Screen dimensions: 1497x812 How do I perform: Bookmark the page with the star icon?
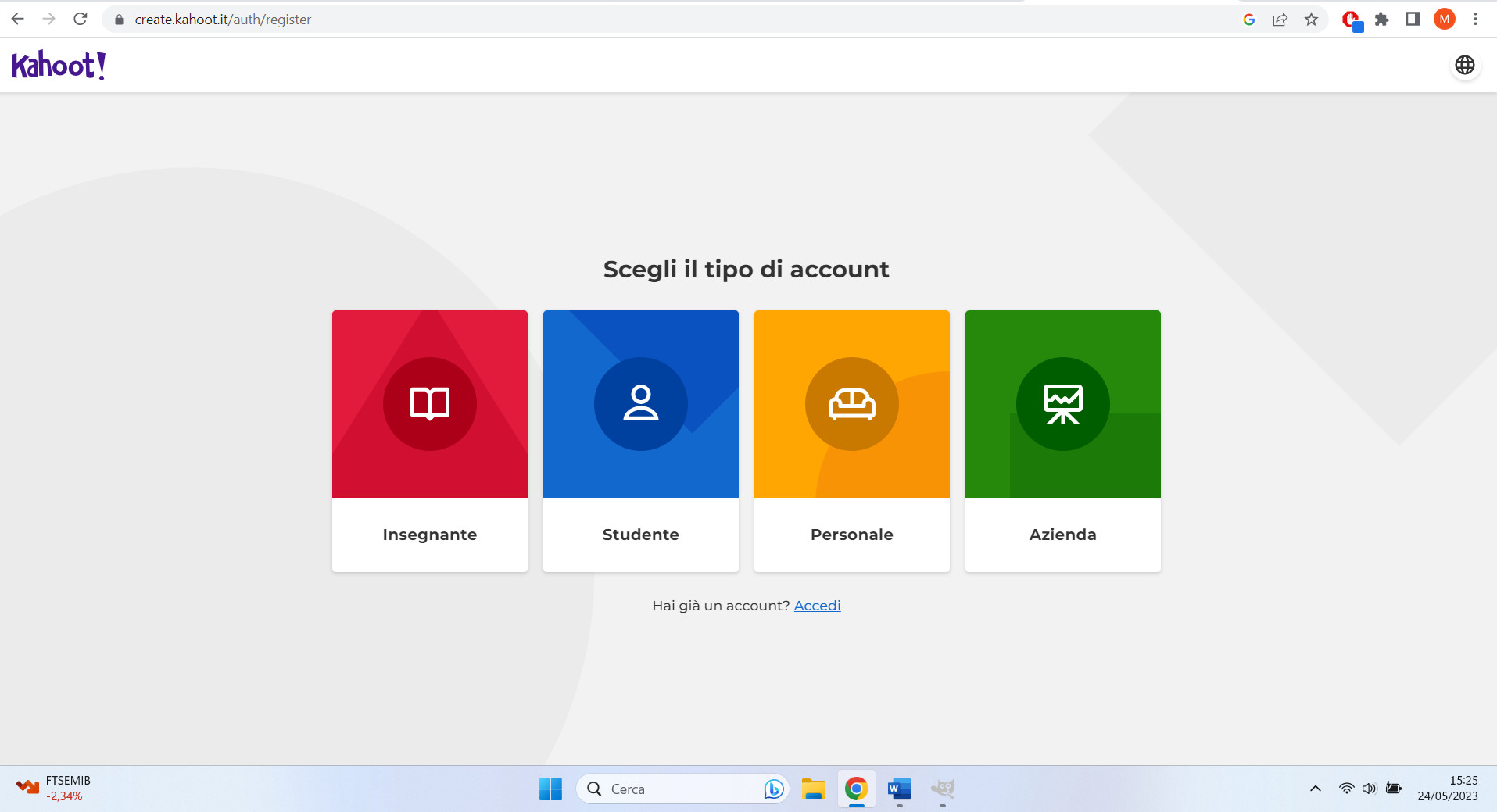point(1312,19)
